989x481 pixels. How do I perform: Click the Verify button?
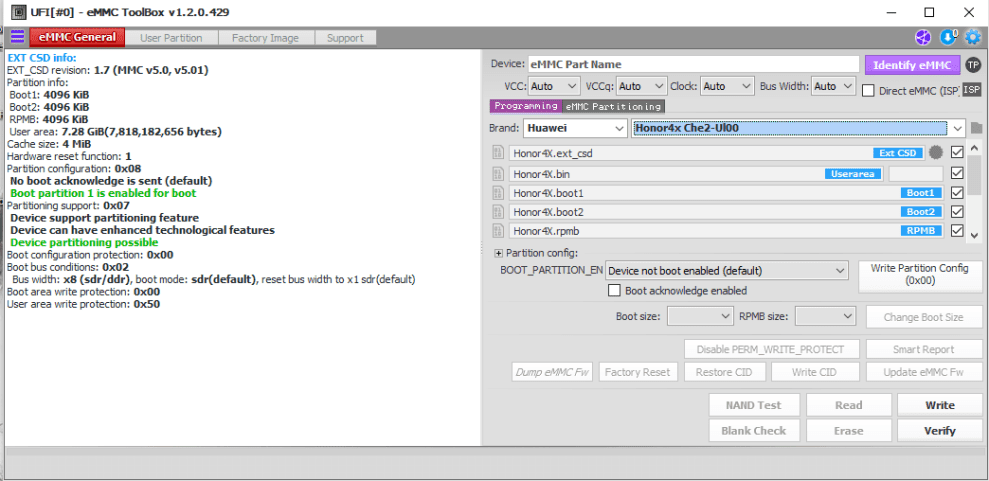[940, 431]
